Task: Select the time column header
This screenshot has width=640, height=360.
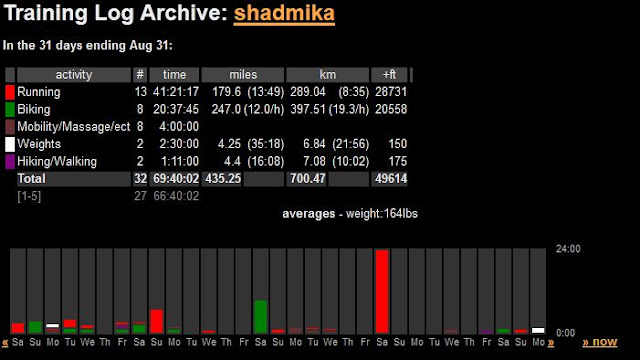Action: point(174,75)
